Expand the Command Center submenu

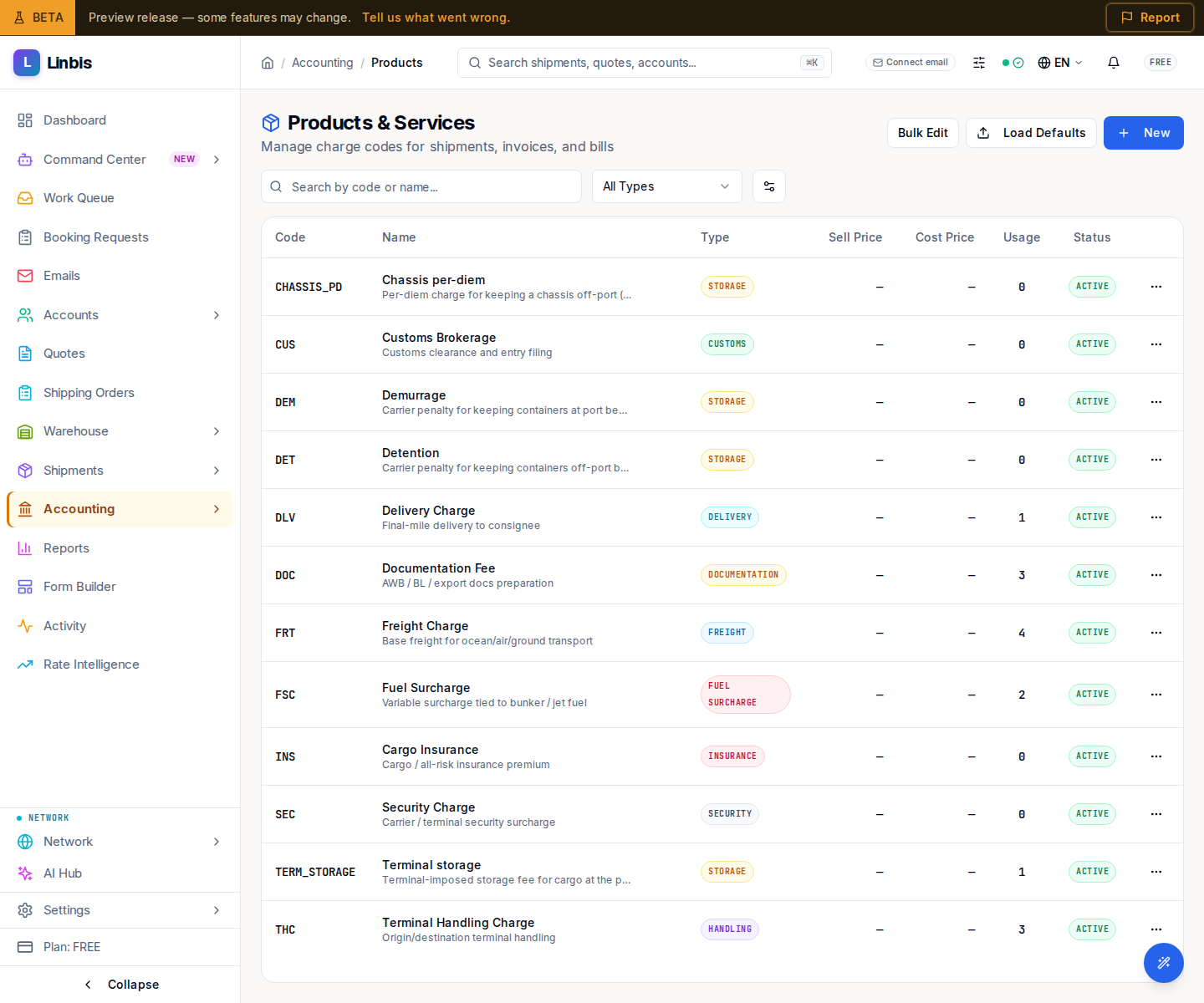(217, 160)
